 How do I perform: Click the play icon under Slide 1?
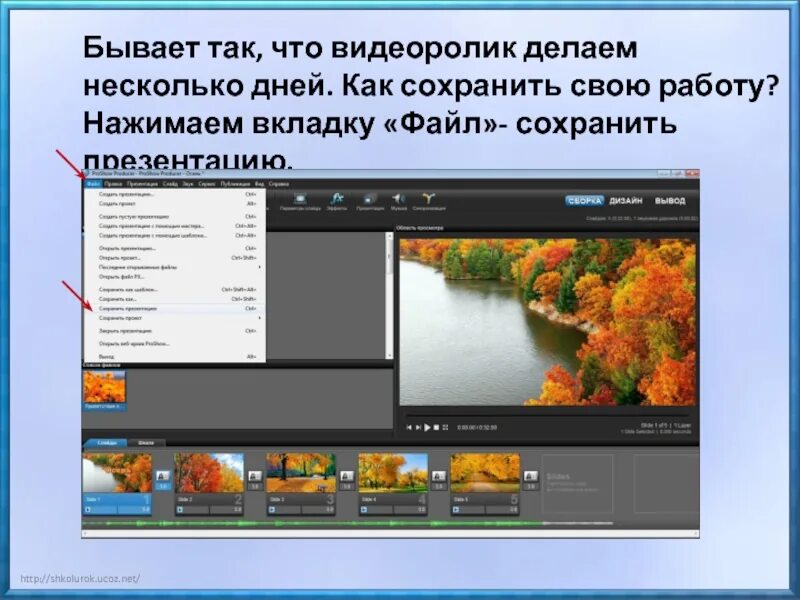pyautogui.click(x=88, y=509)
